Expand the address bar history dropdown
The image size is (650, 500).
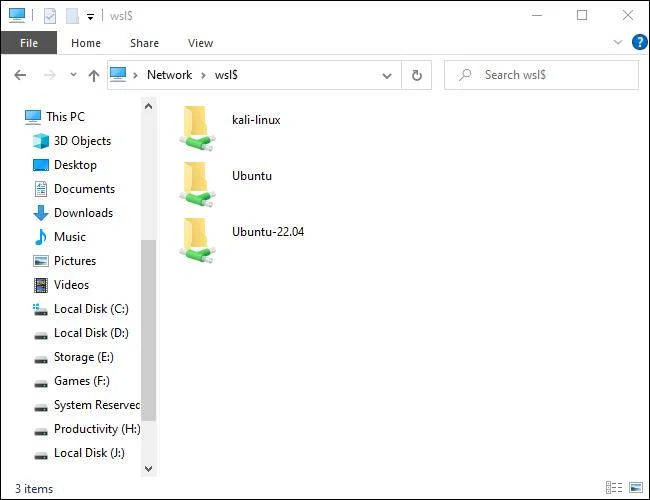[x=387, y=75]
